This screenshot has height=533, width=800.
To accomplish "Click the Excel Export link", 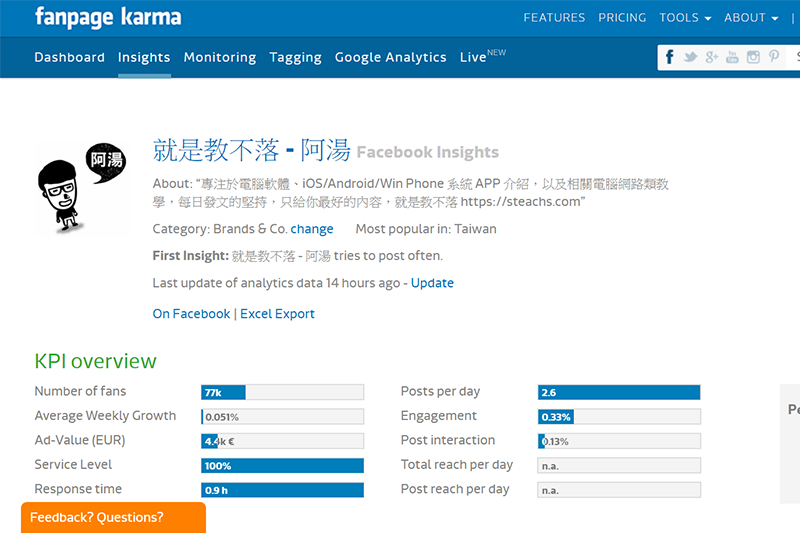I will coord(277,314).
